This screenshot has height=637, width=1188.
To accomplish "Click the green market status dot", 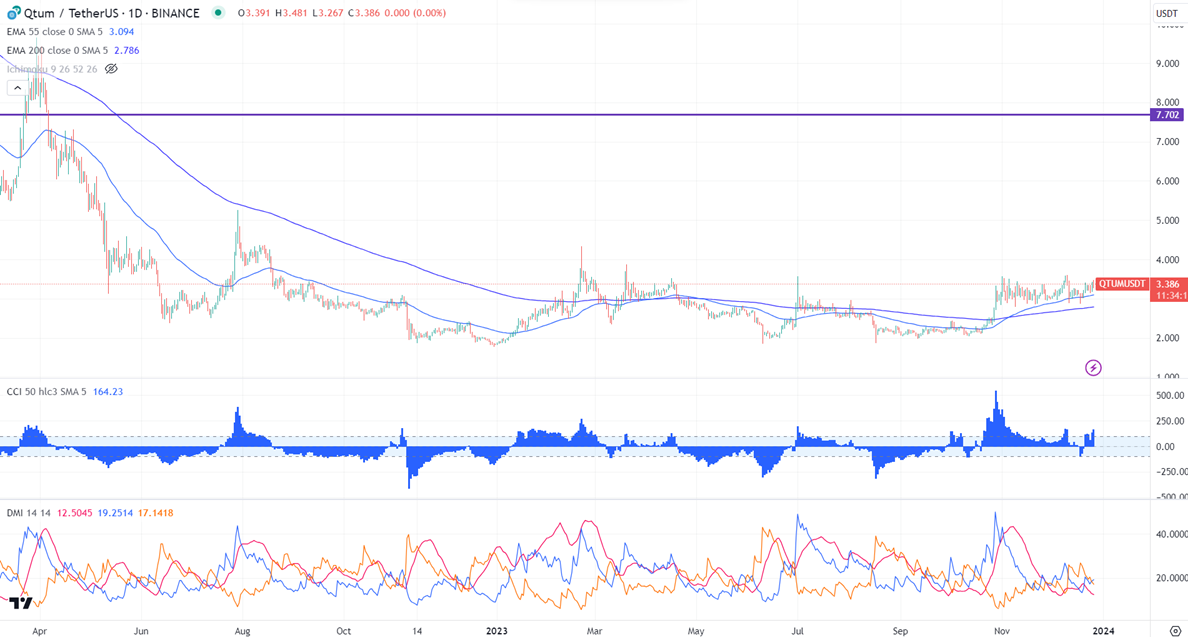I will tap(218, 12).
